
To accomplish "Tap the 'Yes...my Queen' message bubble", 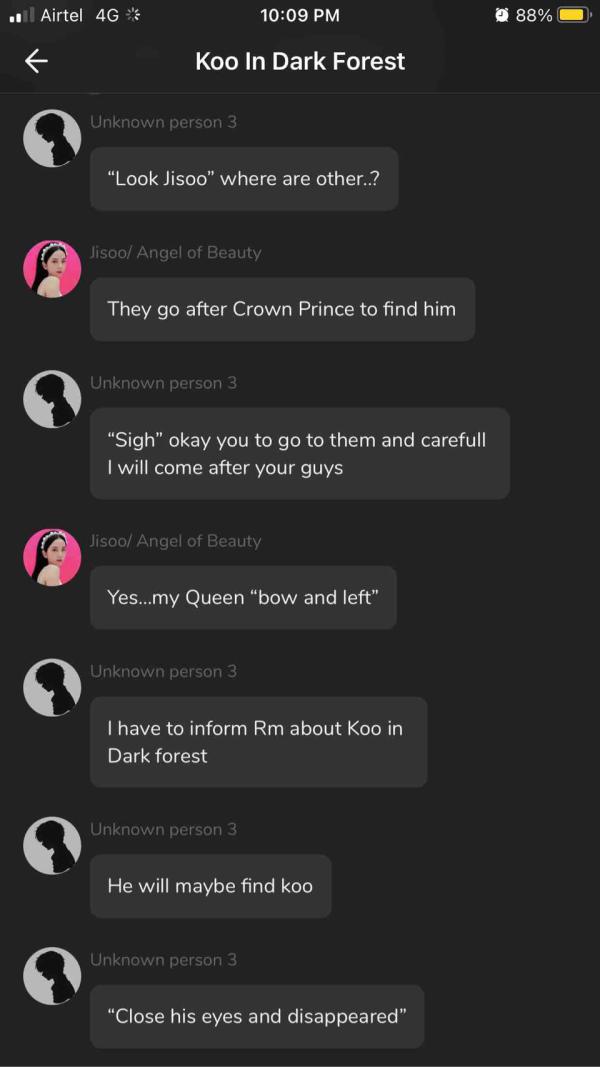I will 243,598.
